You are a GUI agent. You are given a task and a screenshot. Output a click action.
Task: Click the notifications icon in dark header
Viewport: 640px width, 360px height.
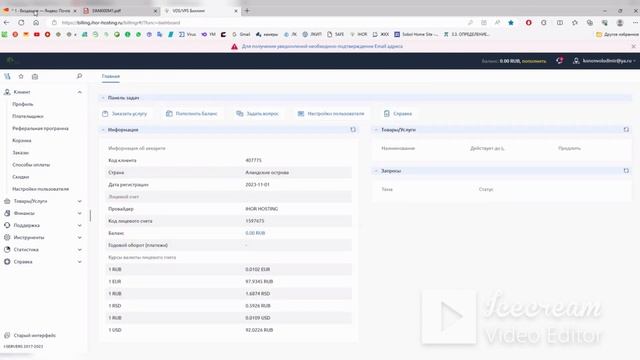coord(560,60)
